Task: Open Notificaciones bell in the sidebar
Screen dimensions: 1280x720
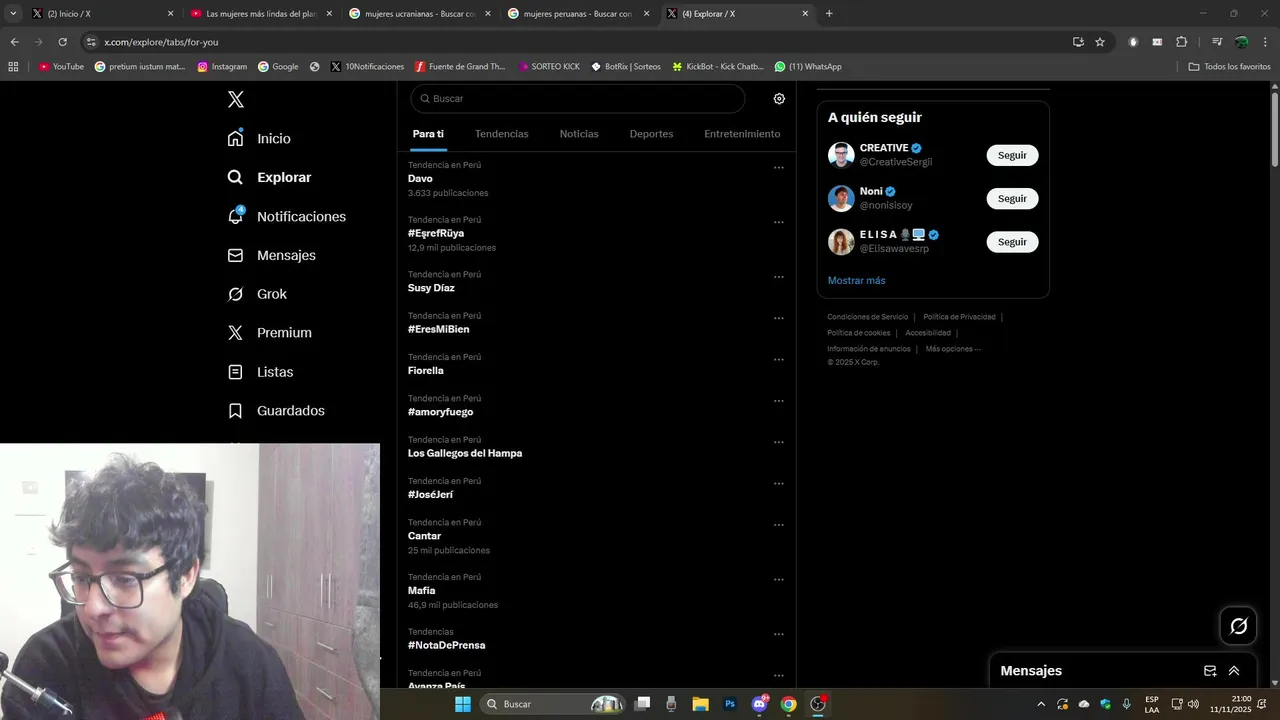Action: pyautogui.click(x=287, y=216)
